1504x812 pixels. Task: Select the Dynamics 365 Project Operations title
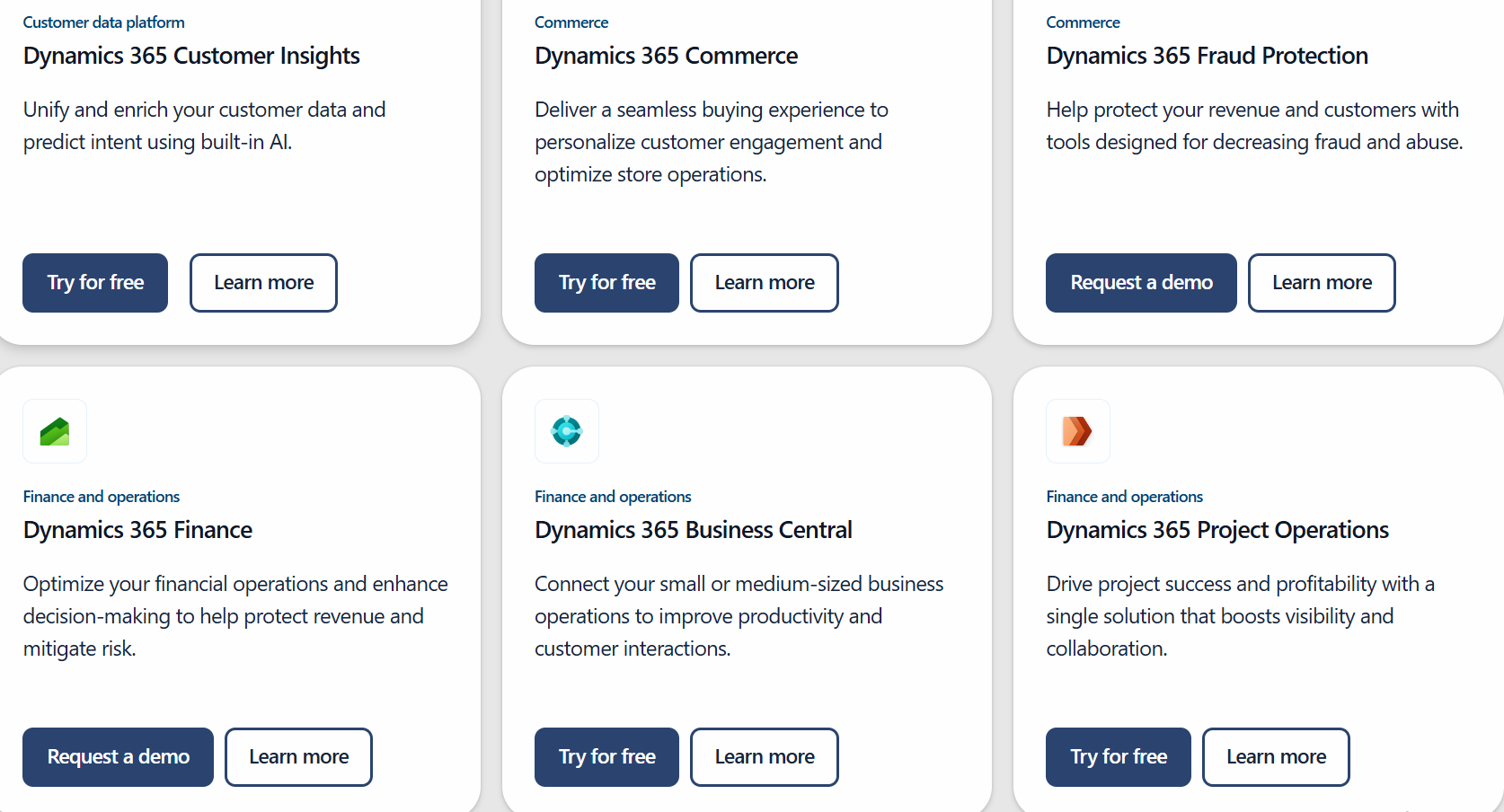(x=1217, y=530)
